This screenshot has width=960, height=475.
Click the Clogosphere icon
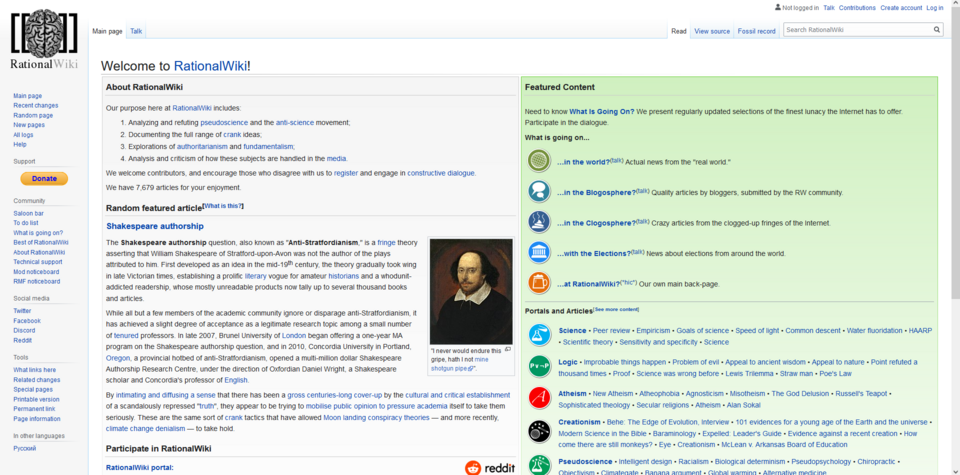[539, 222]
